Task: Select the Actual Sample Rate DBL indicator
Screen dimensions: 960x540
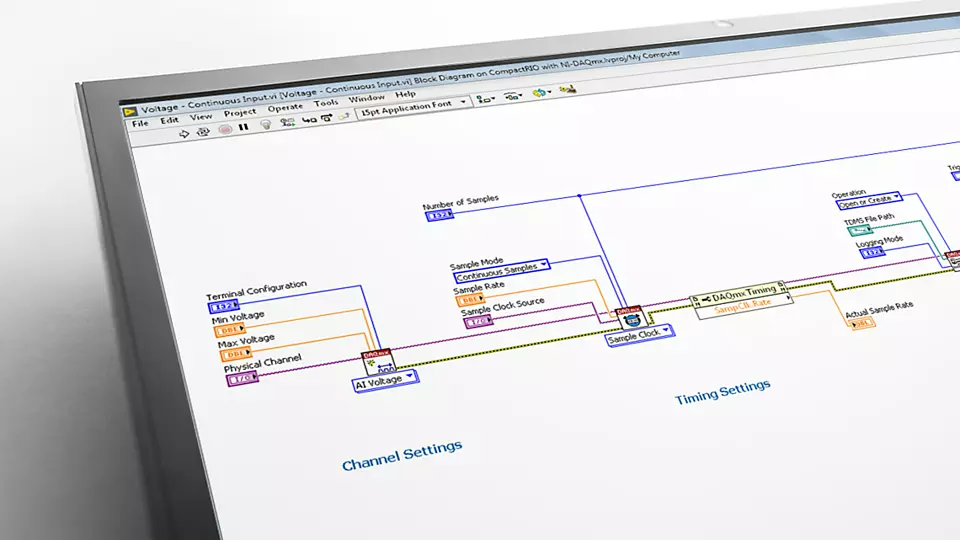Action: click(862, 323)
